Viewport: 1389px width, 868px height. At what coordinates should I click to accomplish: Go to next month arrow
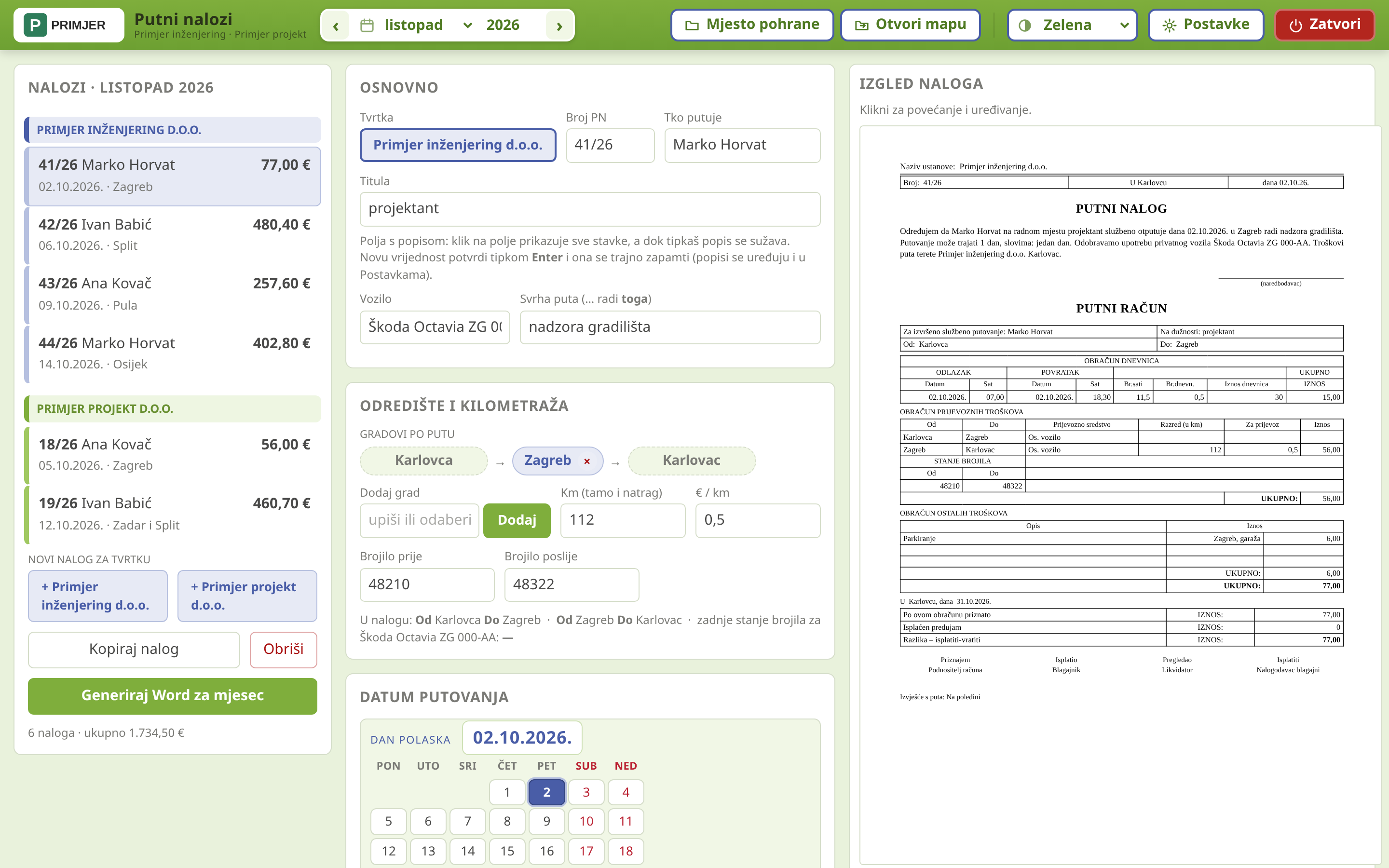559,25
